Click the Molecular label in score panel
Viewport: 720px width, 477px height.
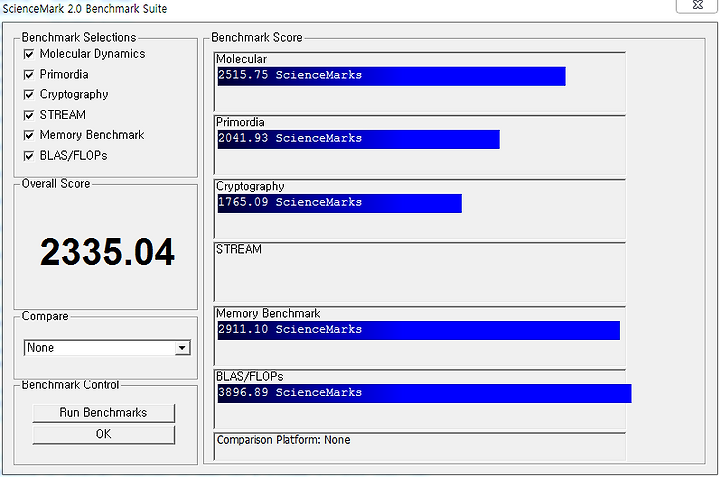tap(242, 59)
